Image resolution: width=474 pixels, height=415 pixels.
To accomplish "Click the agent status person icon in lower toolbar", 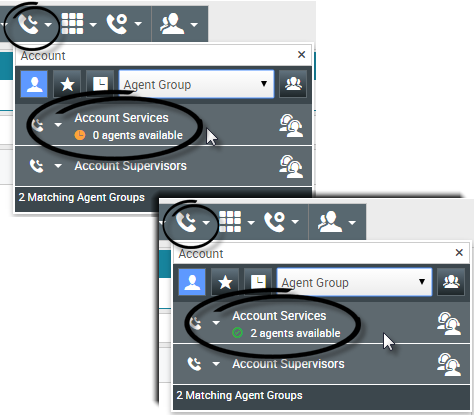I will 329,222.
